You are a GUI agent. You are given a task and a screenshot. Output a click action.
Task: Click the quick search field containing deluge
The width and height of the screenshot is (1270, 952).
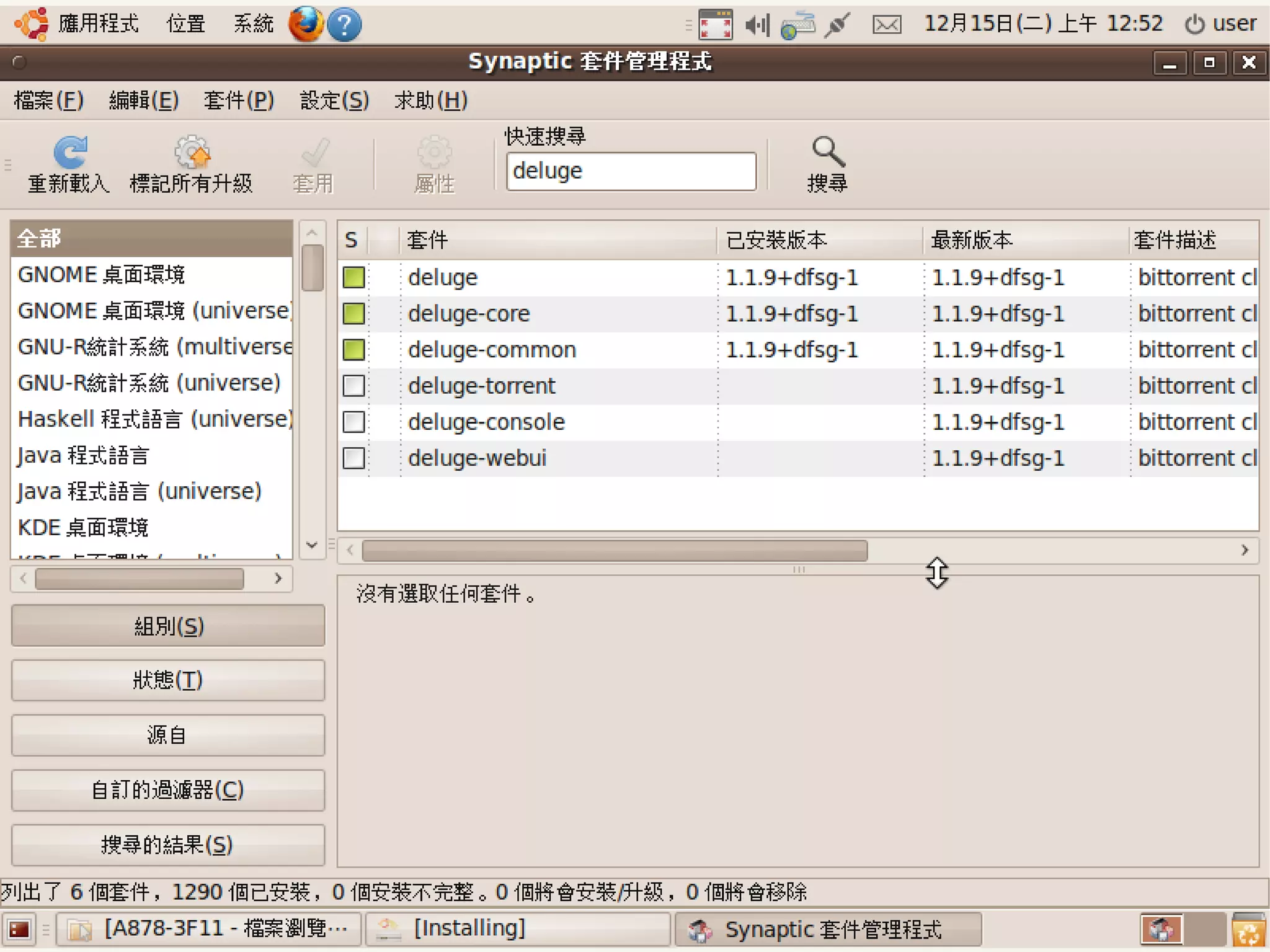(x=631, y=171)
